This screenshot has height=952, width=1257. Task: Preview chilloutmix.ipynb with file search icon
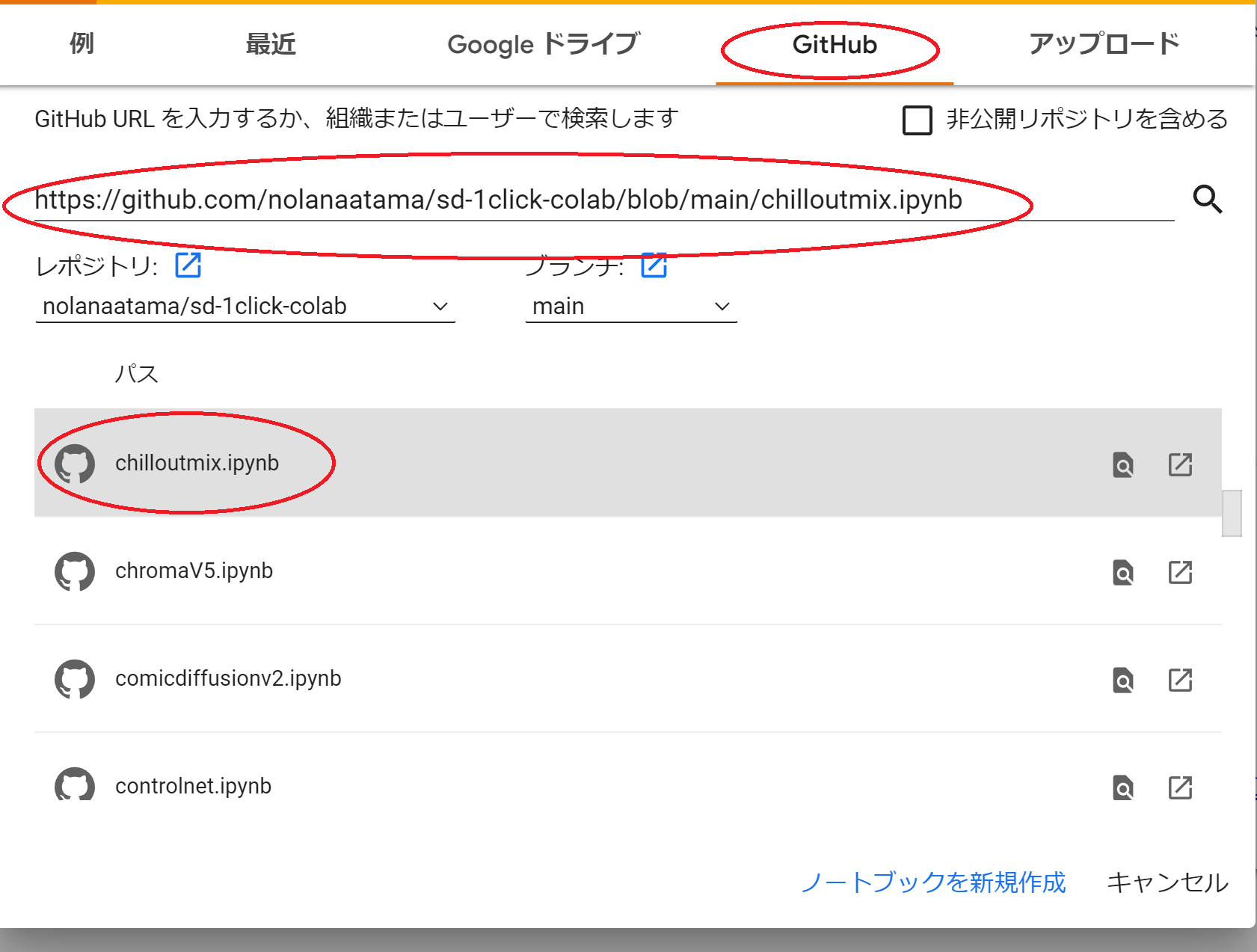1123,465
